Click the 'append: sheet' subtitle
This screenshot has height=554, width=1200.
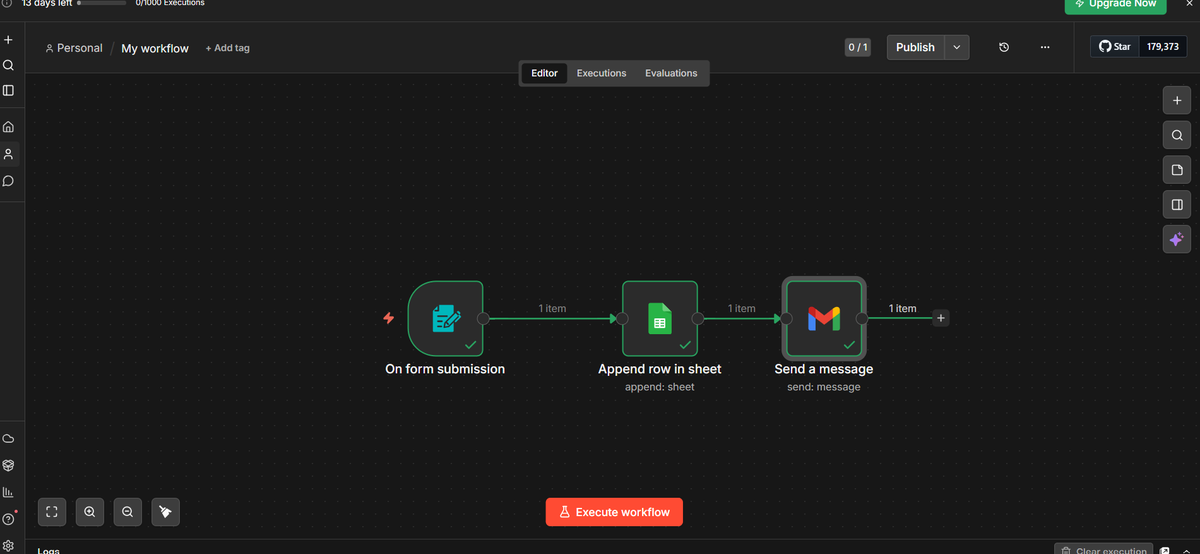(x=660, y=387)
